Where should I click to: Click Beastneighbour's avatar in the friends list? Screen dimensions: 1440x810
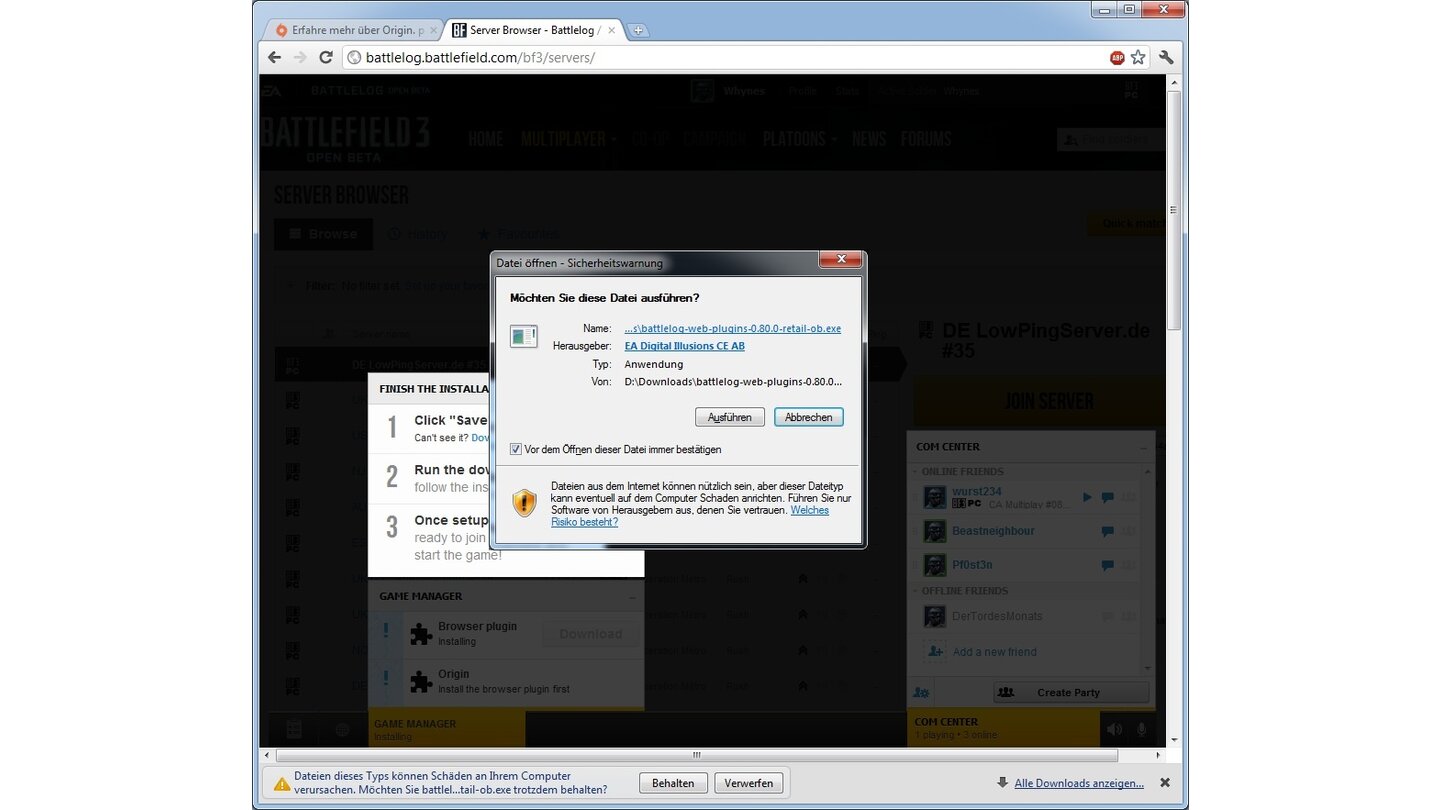pyautogui.click(x=934, y=531)
